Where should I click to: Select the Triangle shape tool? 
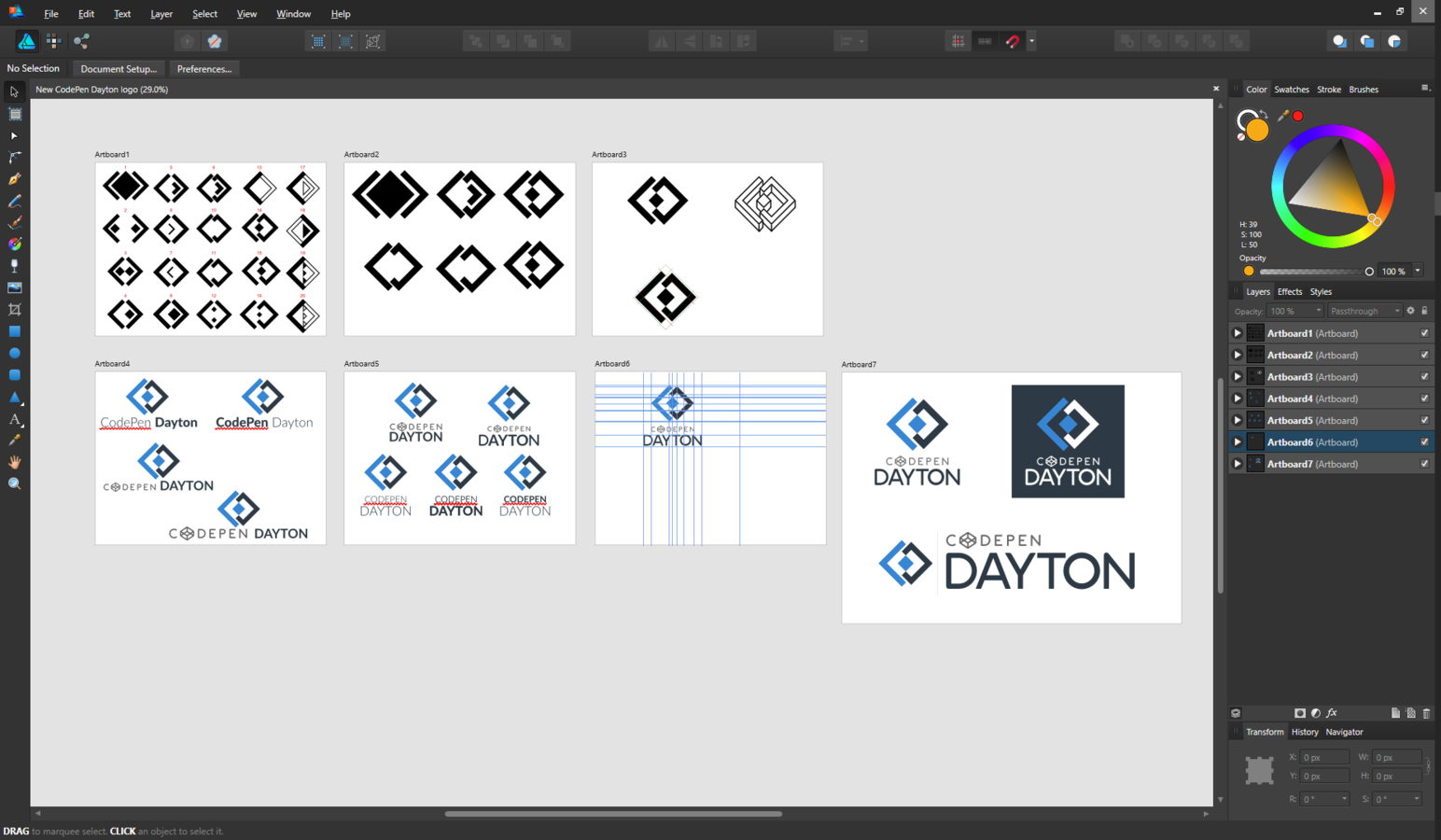coord(14,397)
